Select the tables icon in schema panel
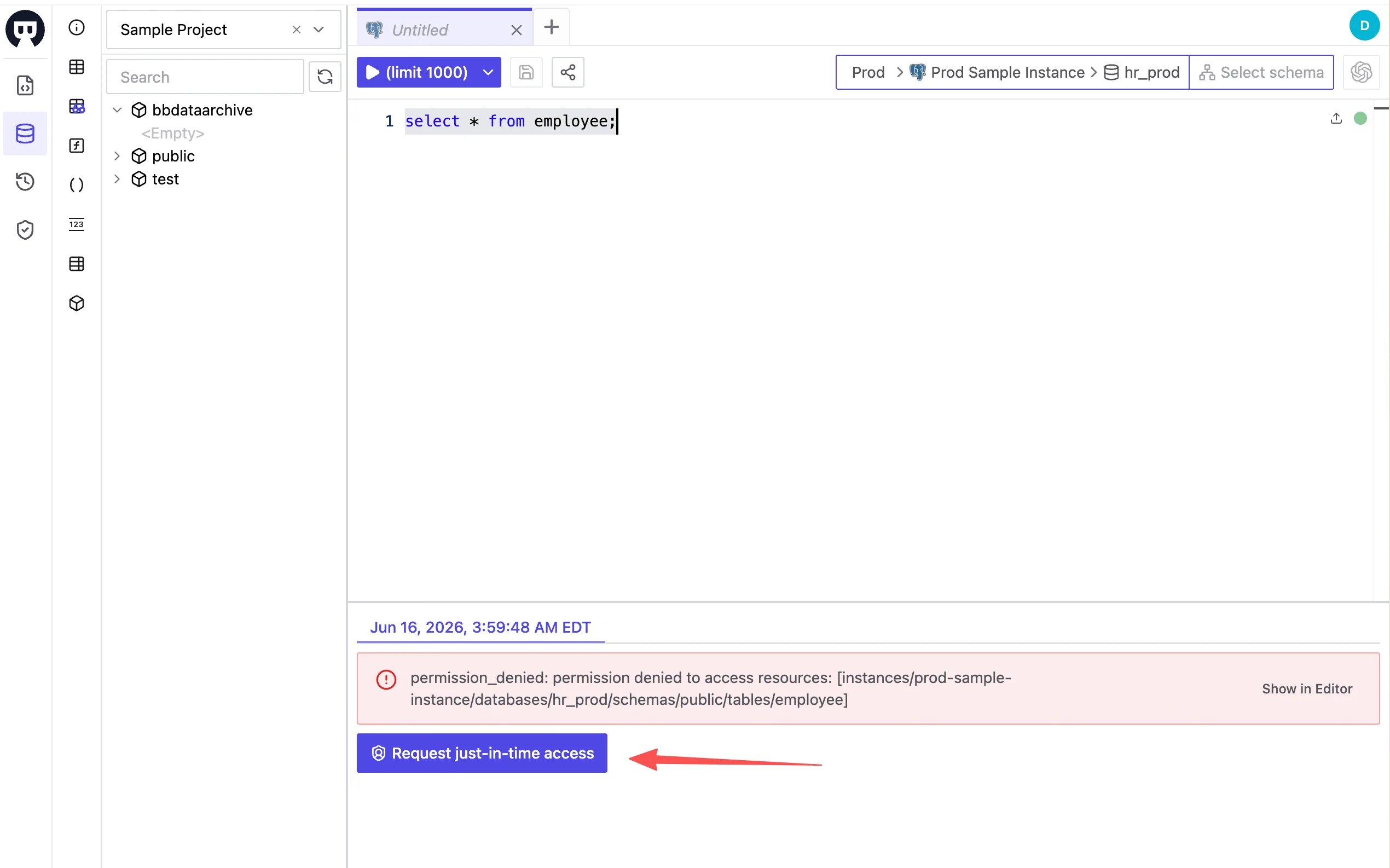The image size is (1390, 868). [76, 67]
